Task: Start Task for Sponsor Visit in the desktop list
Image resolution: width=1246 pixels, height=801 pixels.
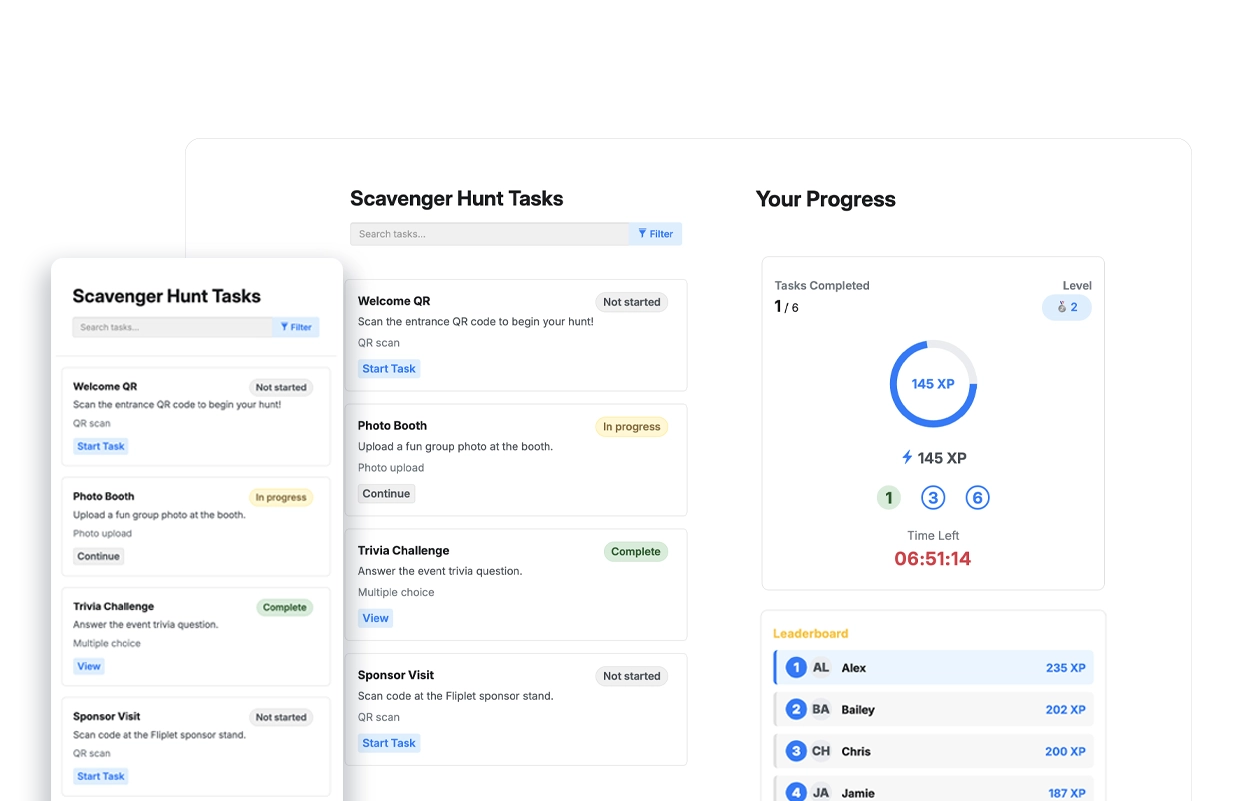Action: 389,743
